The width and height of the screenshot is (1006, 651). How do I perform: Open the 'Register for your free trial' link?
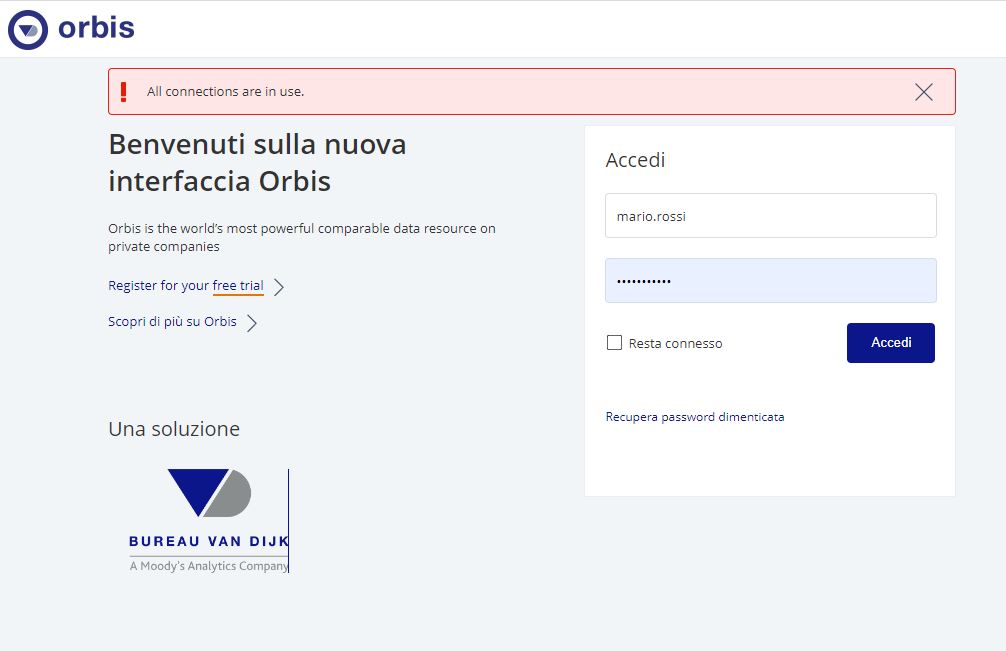point(185,286)
